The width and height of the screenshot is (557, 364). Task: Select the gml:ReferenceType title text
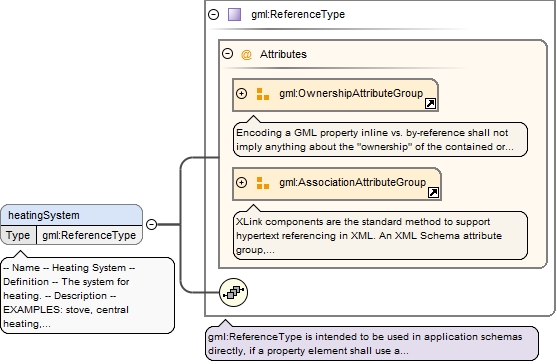click(298, 14)
